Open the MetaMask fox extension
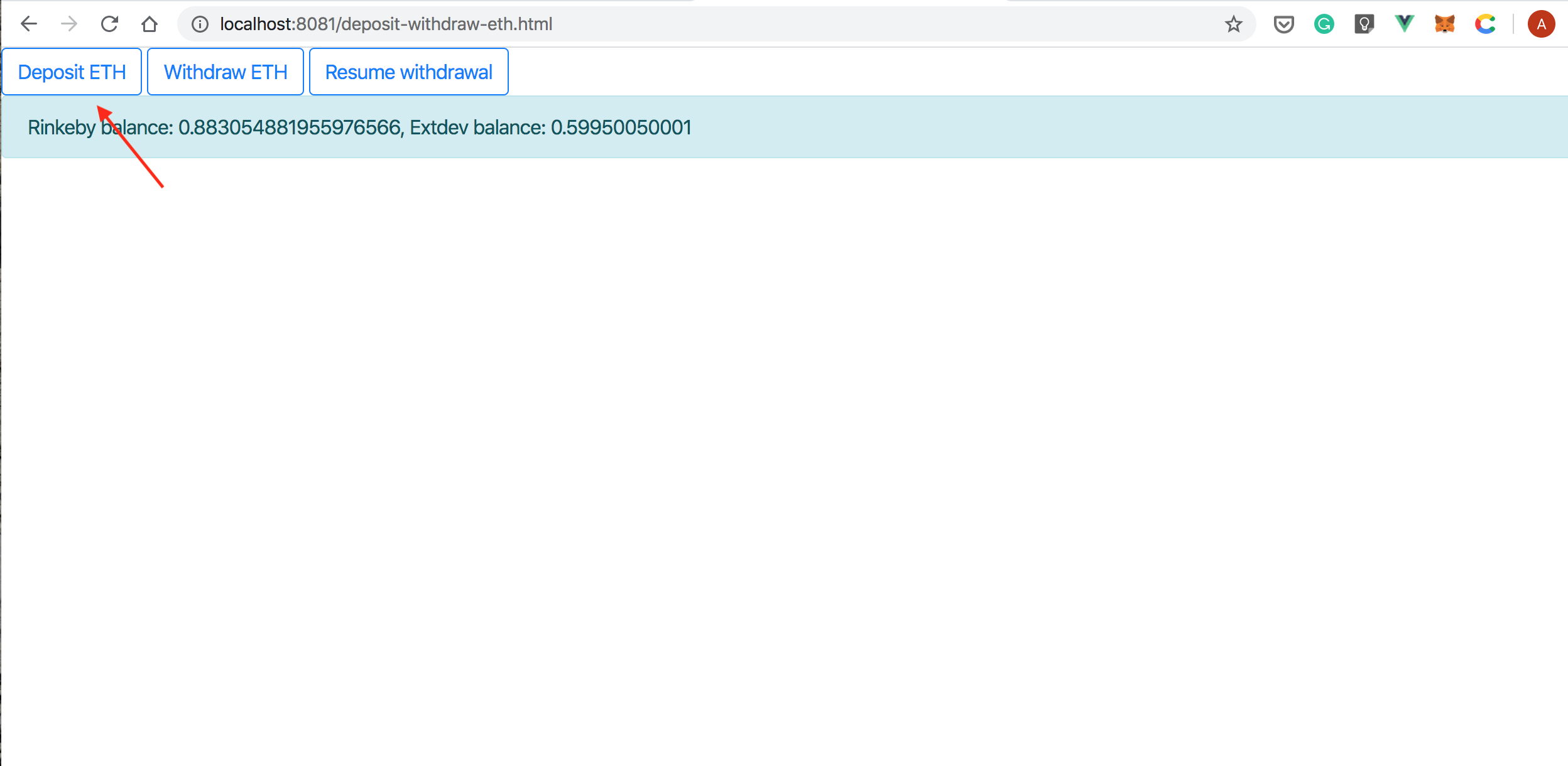 [1445, 24]
